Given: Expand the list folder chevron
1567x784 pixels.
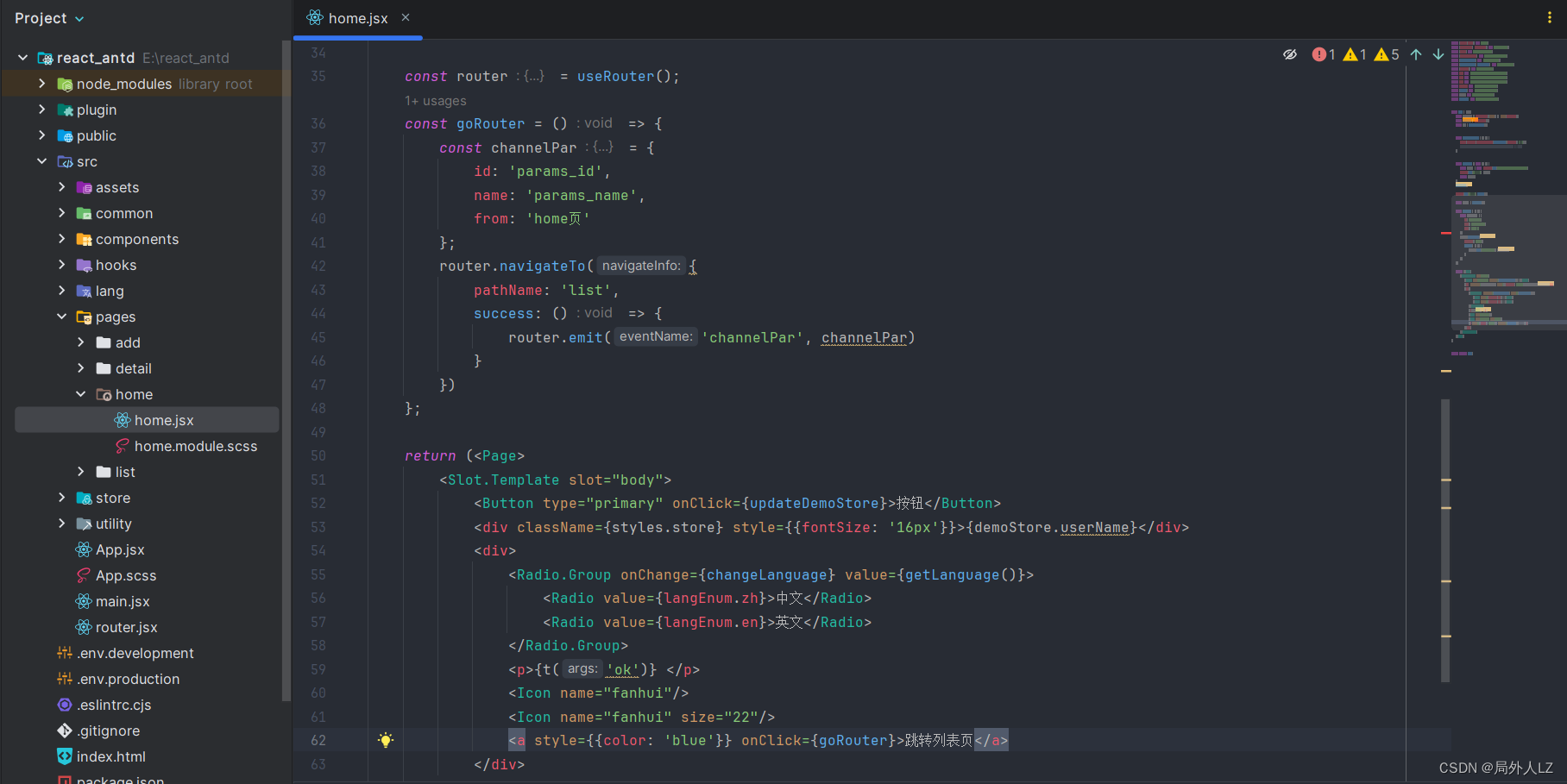Looking at the screenshot, I should [81, 472].
